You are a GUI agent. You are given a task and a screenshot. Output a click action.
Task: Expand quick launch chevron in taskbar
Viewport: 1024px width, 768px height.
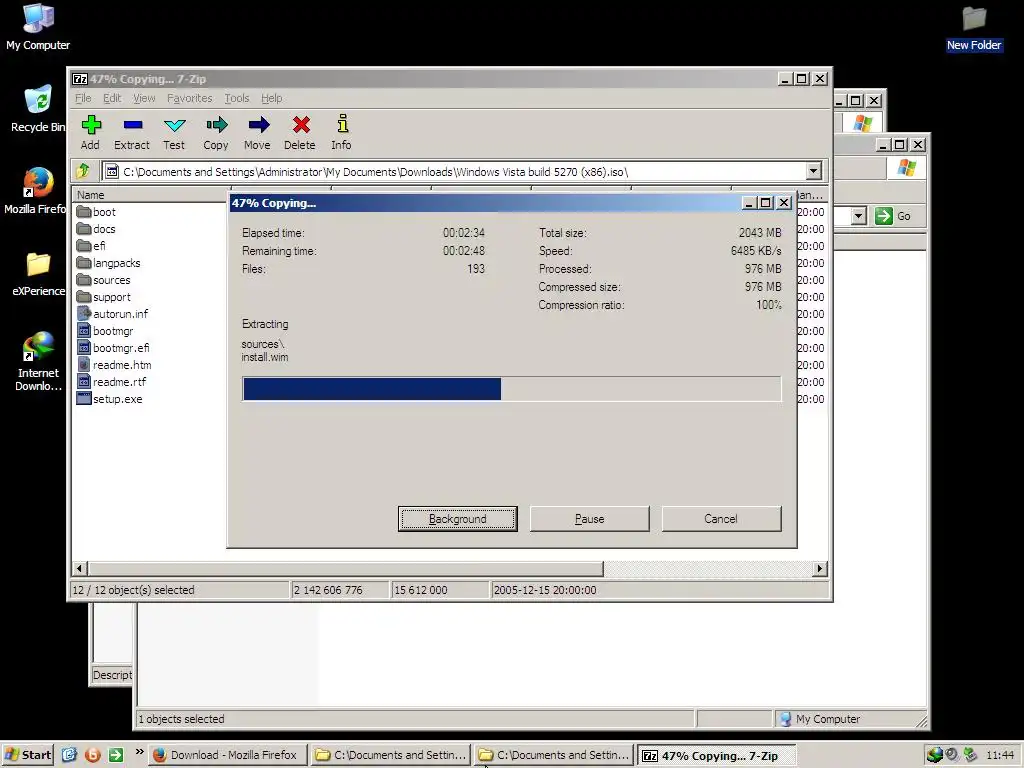(139, 752)
